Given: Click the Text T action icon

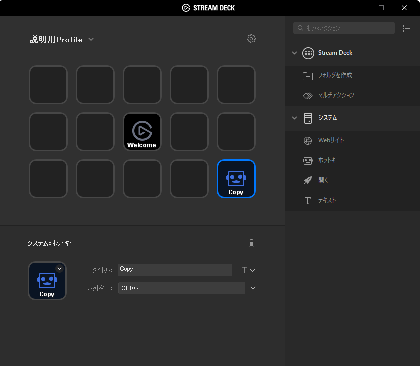Looking at the screenshot, I should click(x=308, y=201).
